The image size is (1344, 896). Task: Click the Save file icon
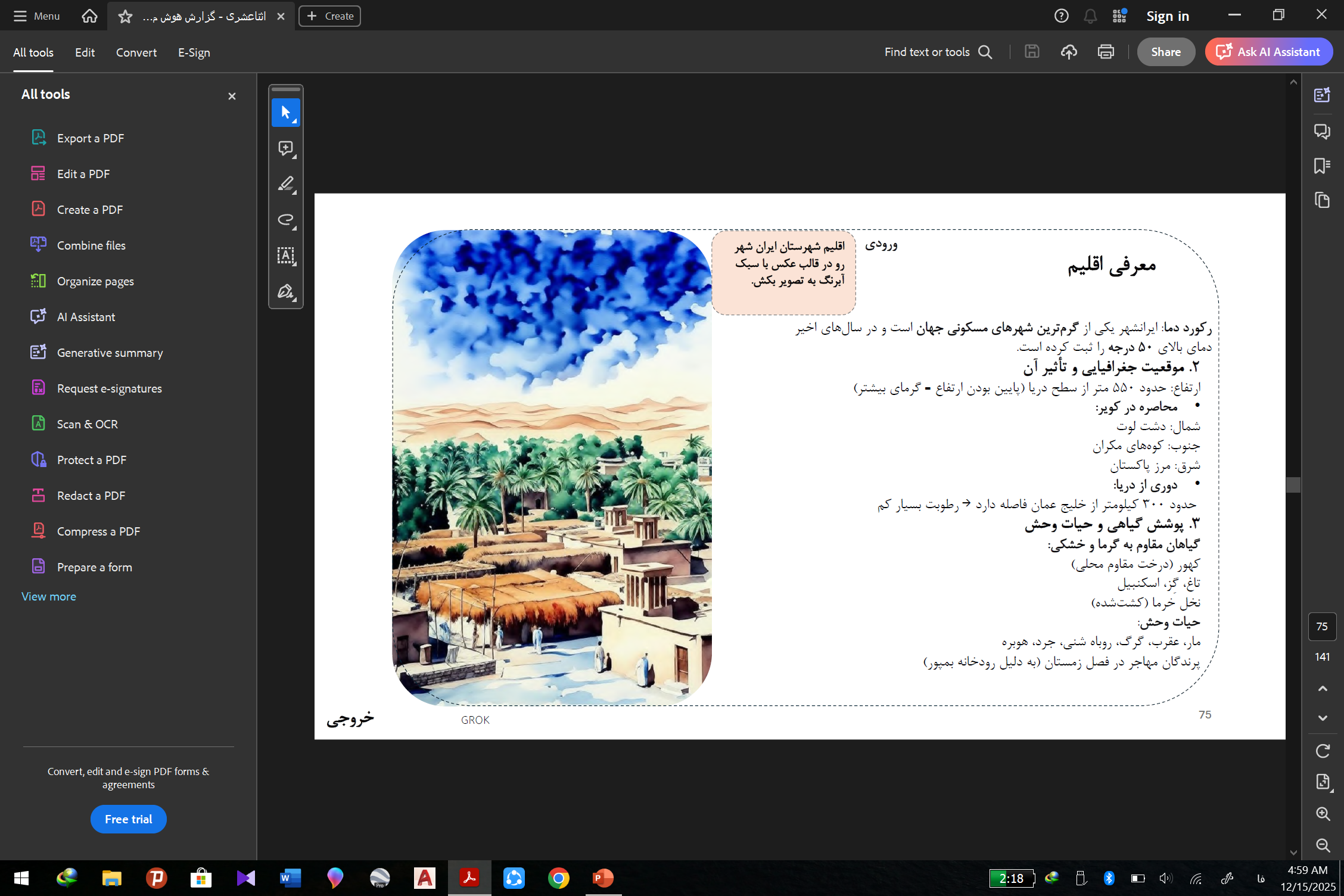(1032, 52)
